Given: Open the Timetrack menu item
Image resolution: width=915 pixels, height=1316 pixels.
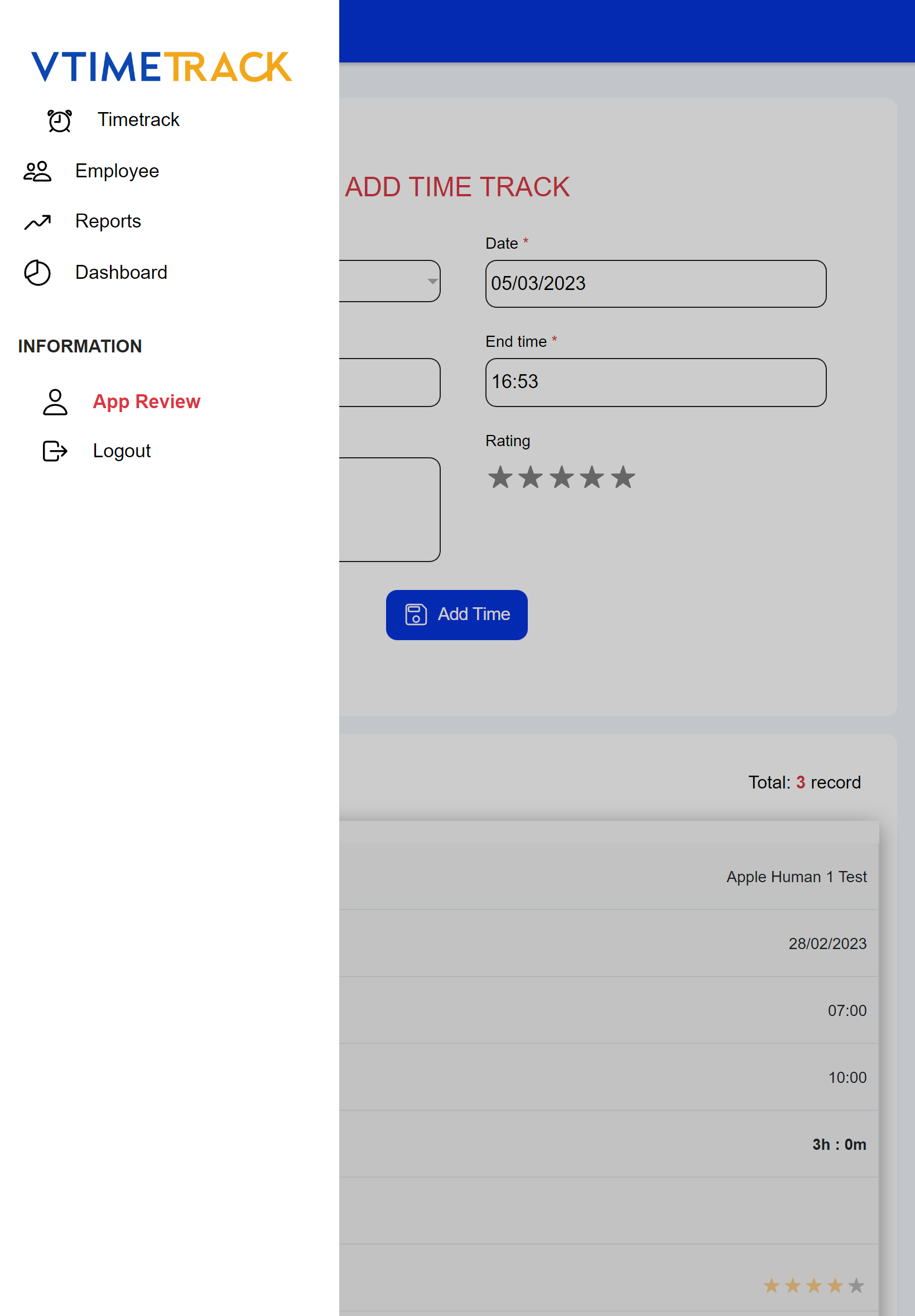Looking at the screenshot, I should pyautogui.click(x=138, y=120).
